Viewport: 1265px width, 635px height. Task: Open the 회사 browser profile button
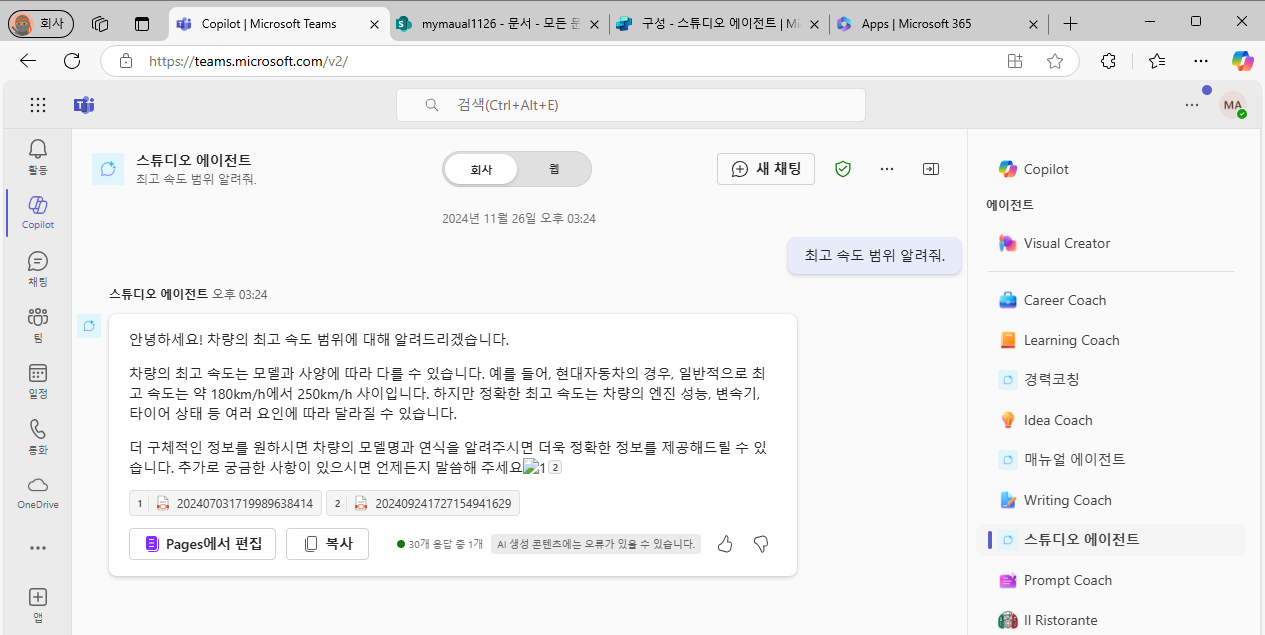pos(41,23)
